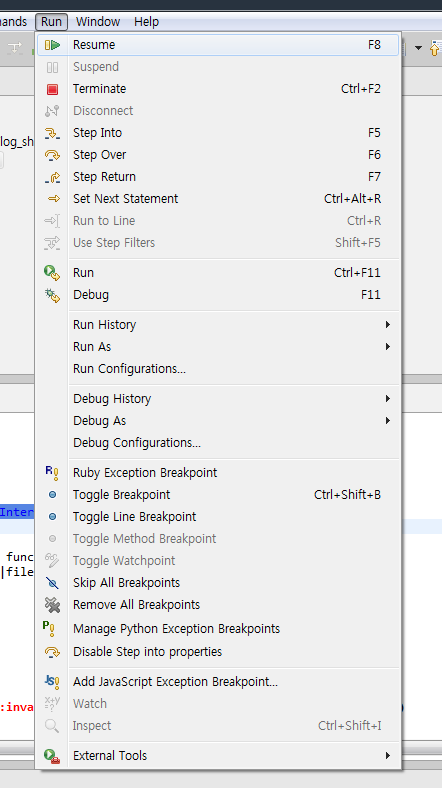
Task: Click the Ruby Exception Breakpoint icon
Action: pyautogui.click(x=52, y=473)
